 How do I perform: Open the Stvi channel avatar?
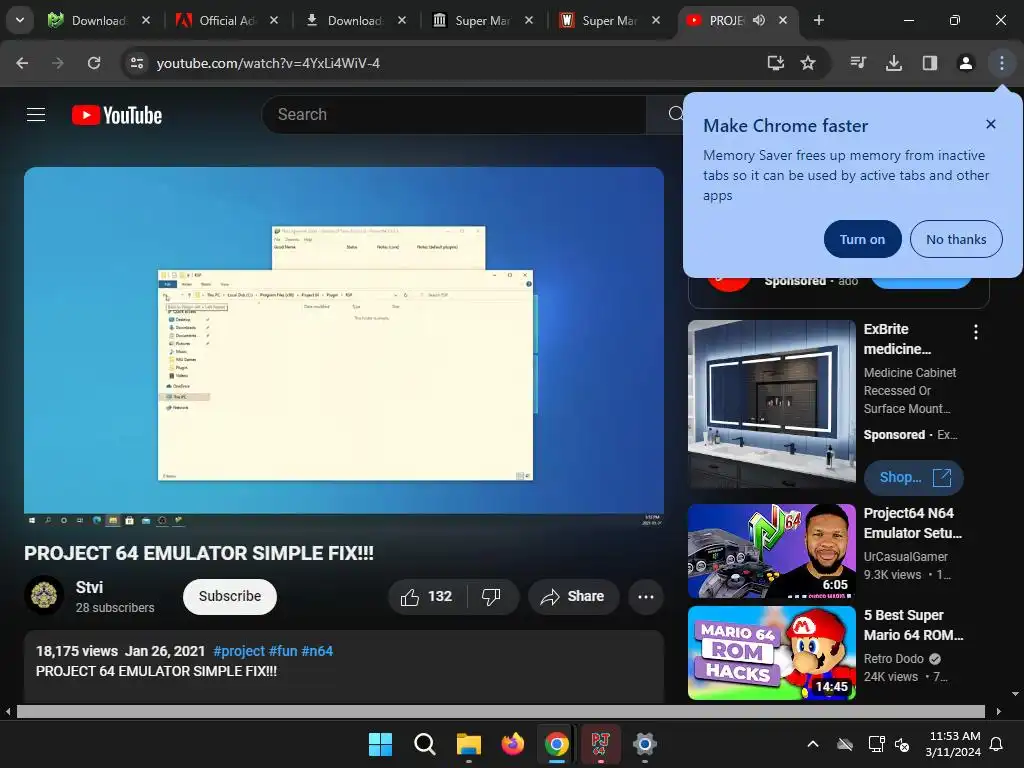tap(44, 596)
